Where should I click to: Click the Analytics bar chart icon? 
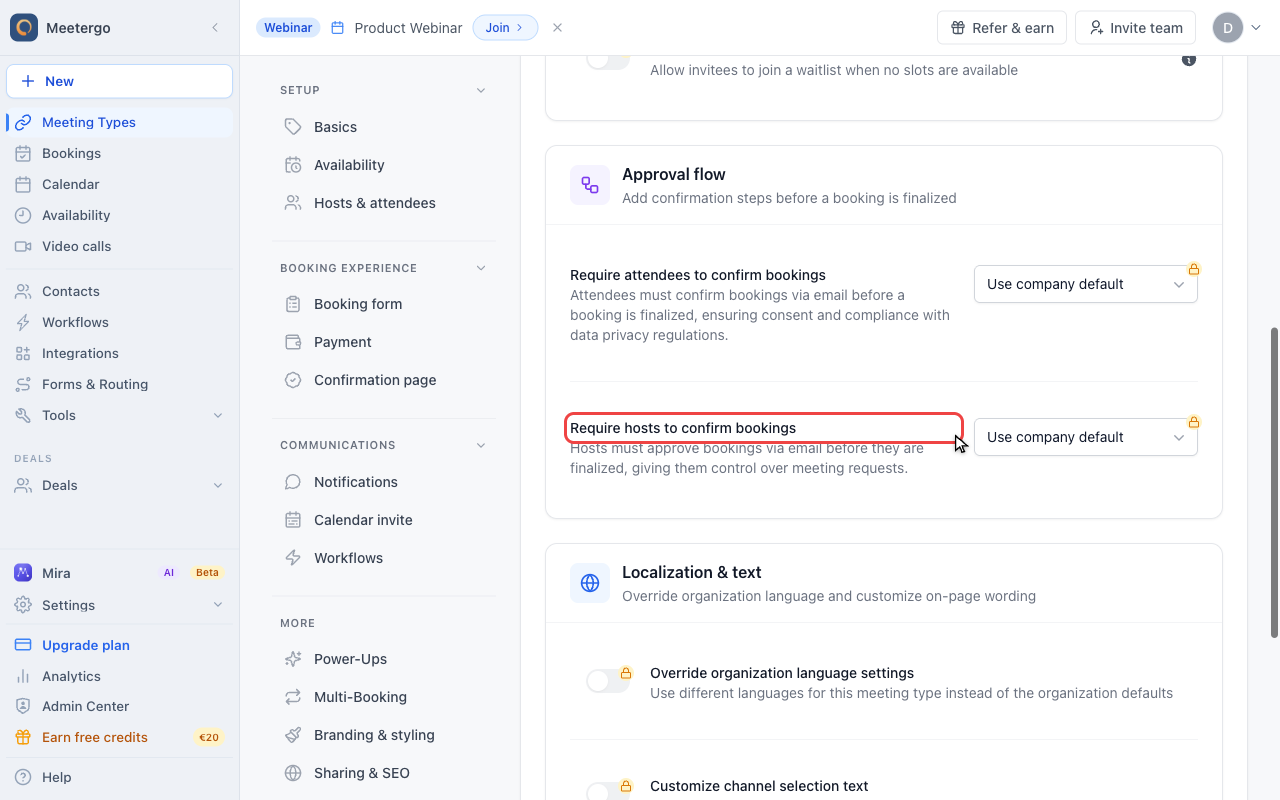click(23, 676)
